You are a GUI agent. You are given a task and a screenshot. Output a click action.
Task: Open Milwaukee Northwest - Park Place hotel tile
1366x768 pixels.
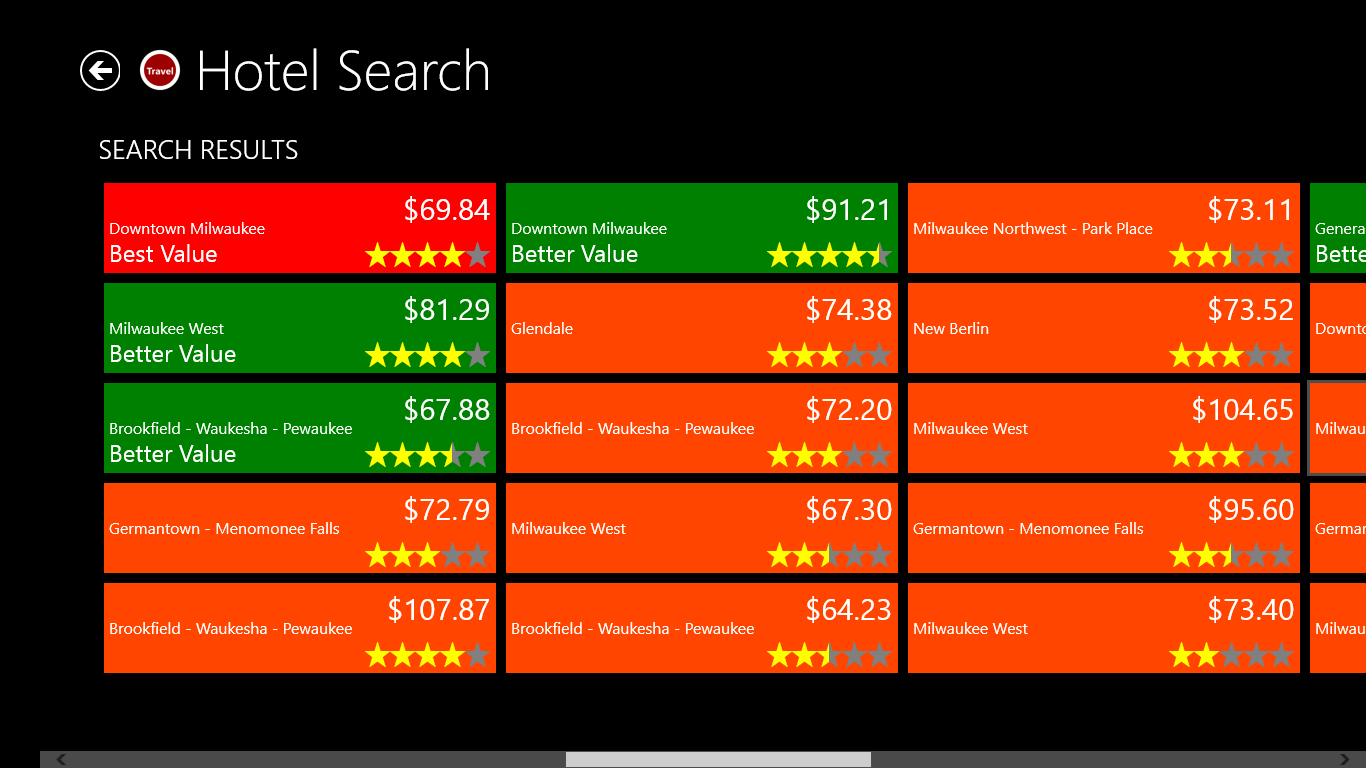1103,228
